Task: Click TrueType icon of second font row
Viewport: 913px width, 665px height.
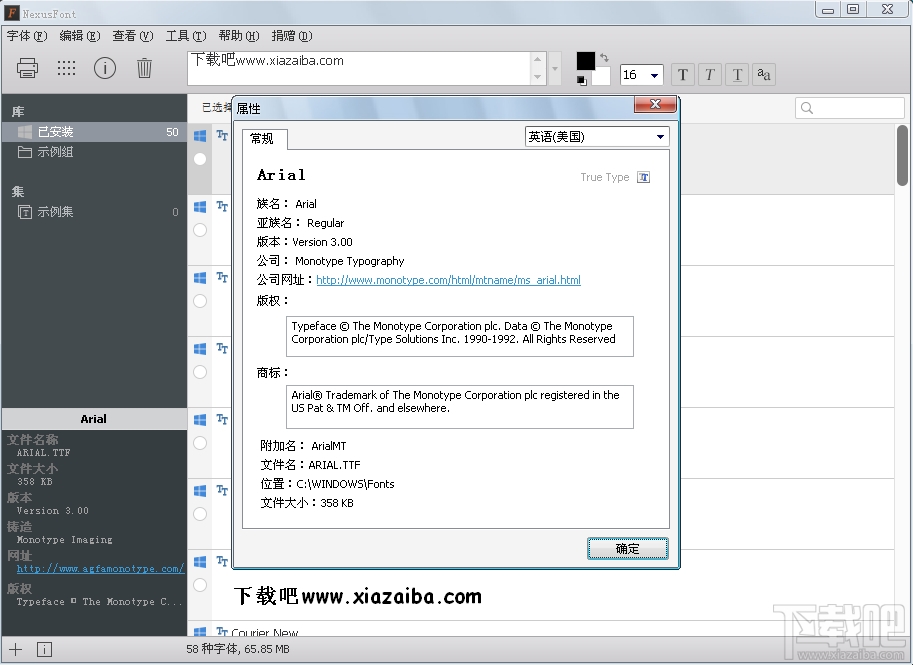Action: [222, 206]
